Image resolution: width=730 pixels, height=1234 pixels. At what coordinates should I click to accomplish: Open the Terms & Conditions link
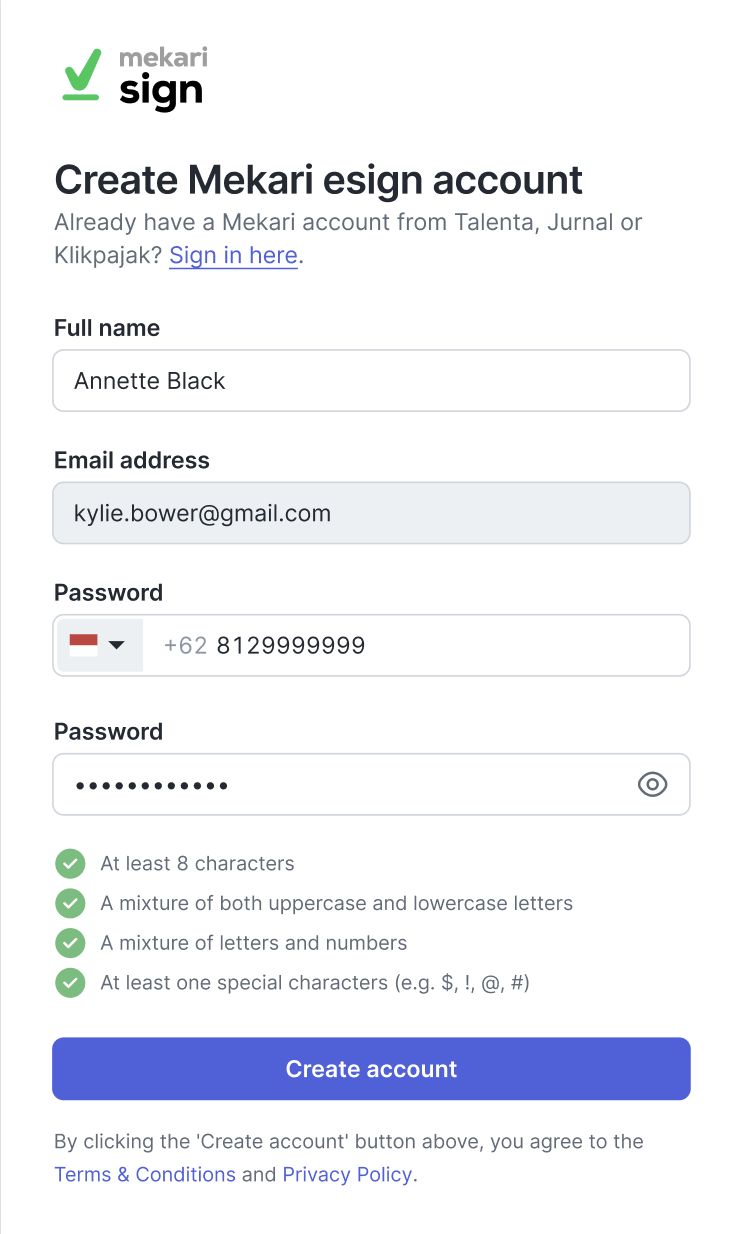145,1174
